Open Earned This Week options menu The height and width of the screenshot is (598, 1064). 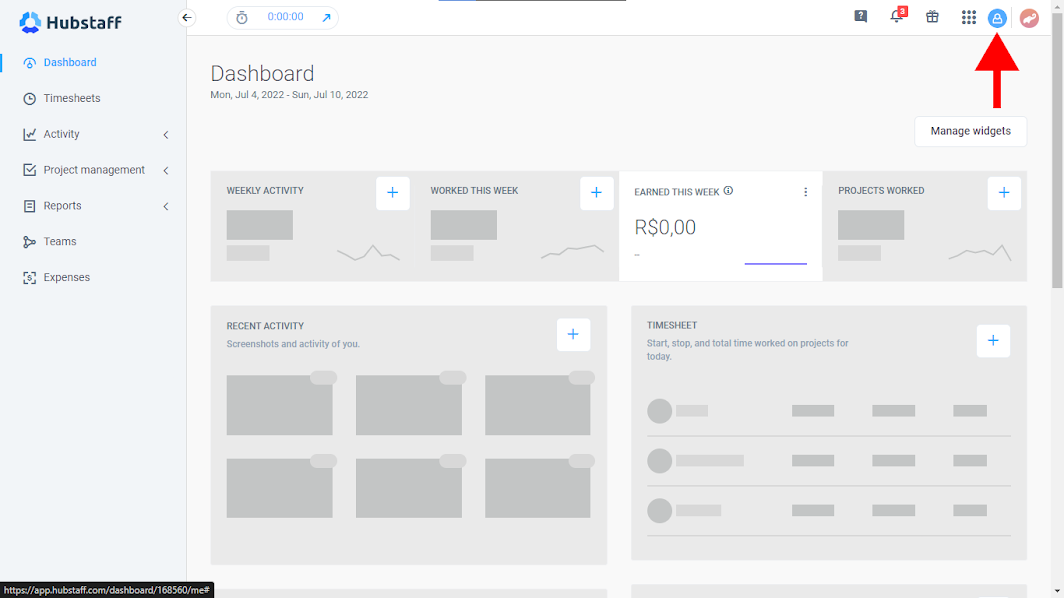pyautogui.click(x=805, y=192)
